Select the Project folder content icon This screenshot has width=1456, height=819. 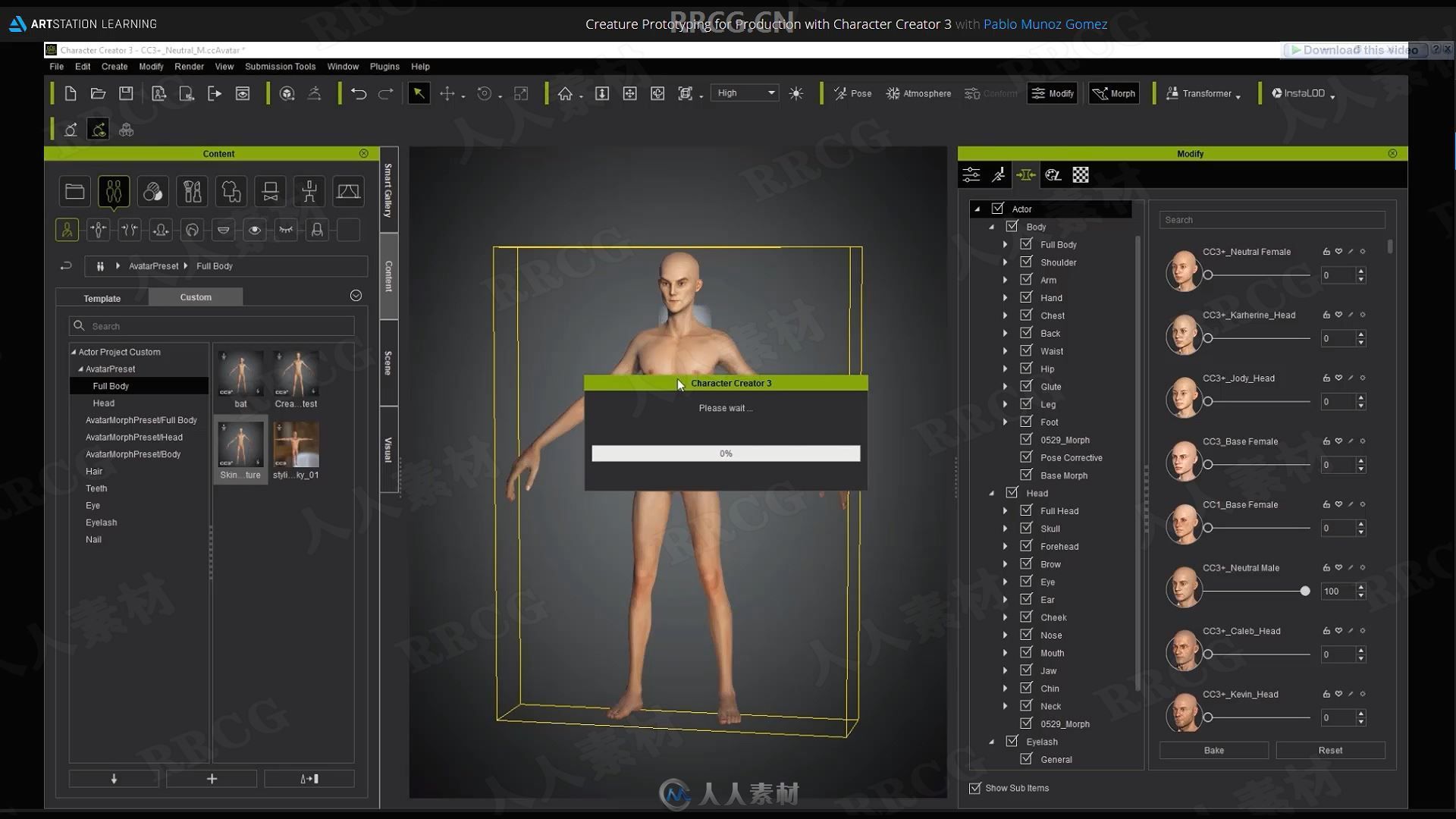click(x=75, y=192)
